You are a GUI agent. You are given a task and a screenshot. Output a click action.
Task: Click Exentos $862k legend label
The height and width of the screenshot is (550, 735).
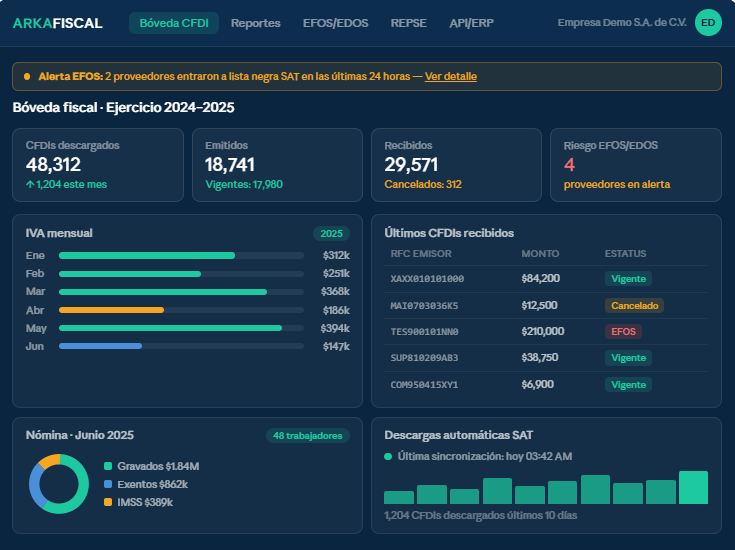152,484
